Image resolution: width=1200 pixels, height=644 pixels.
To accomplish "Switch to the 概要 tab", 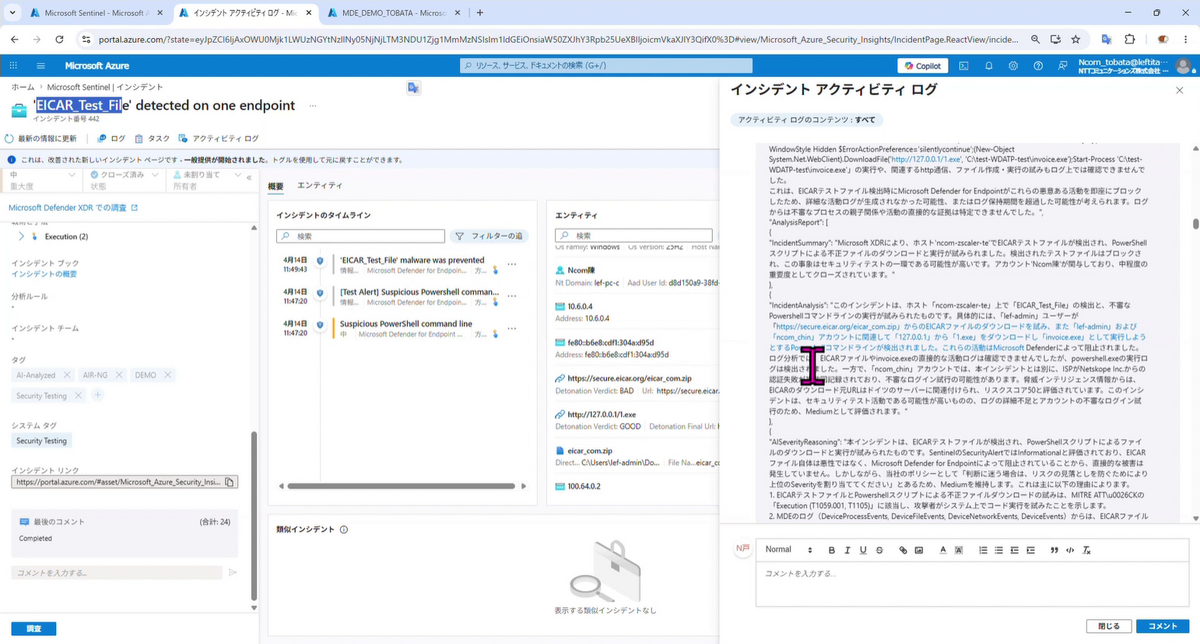I will coord(277,186).
